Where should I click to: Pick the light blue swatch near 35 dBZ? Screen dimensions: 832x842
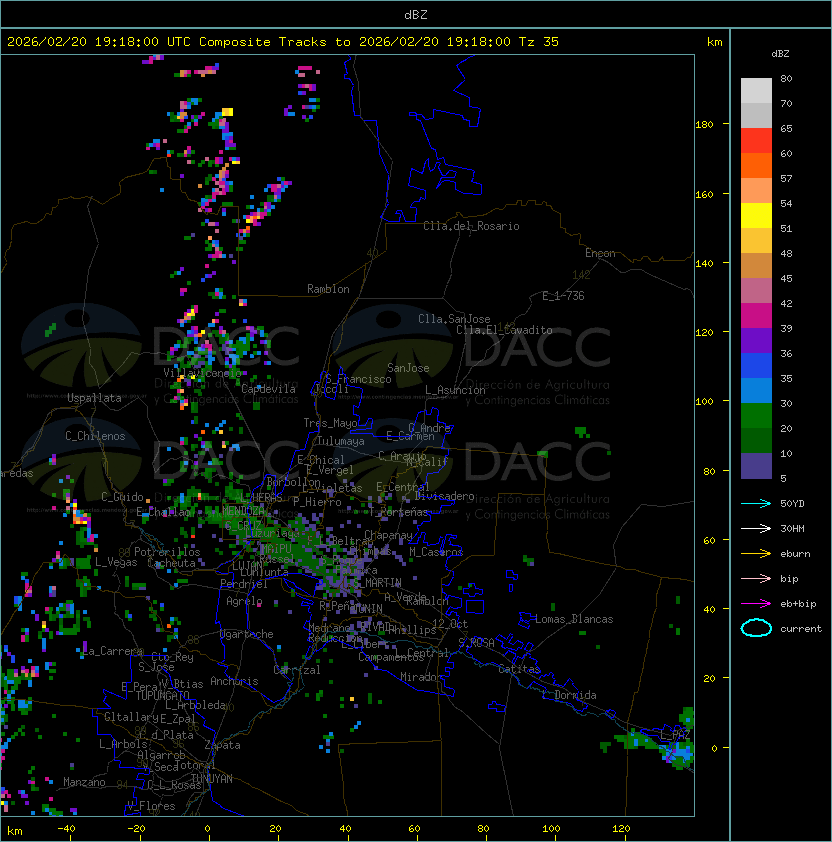(756, 390)
